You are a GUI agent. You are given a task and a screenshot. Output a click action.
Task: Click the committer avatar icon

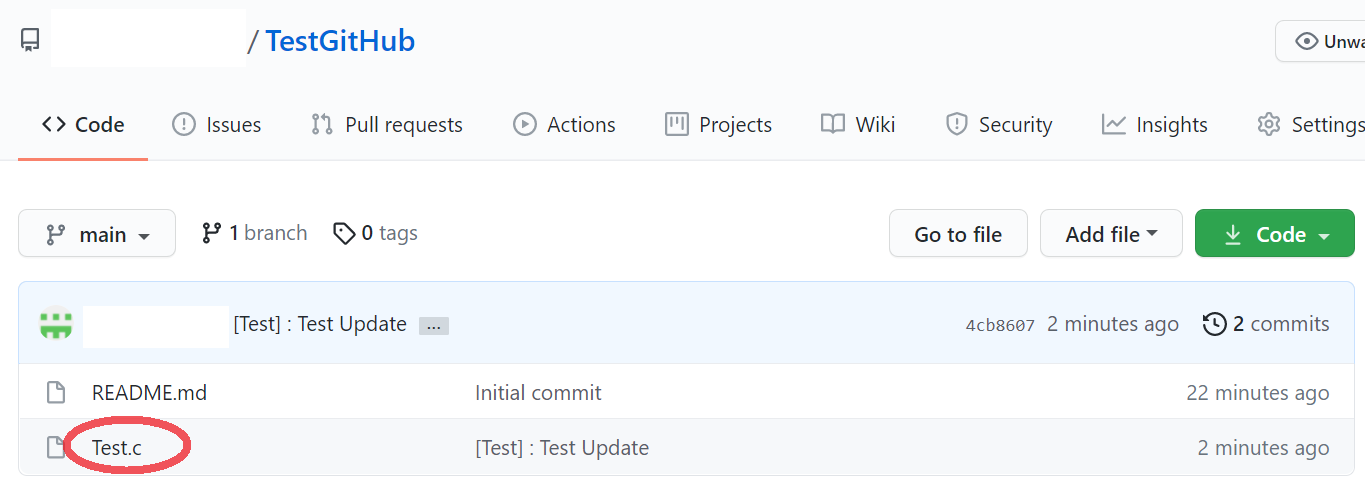[x=56, y=324]
